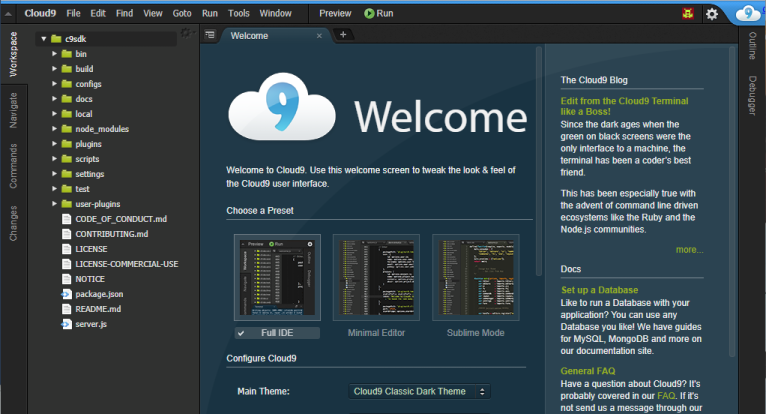Screen dimensions: 766x414
Task: Click the Cloud9 cloud logo at top right
Action: pyautogui.click(x=747, y=13)
